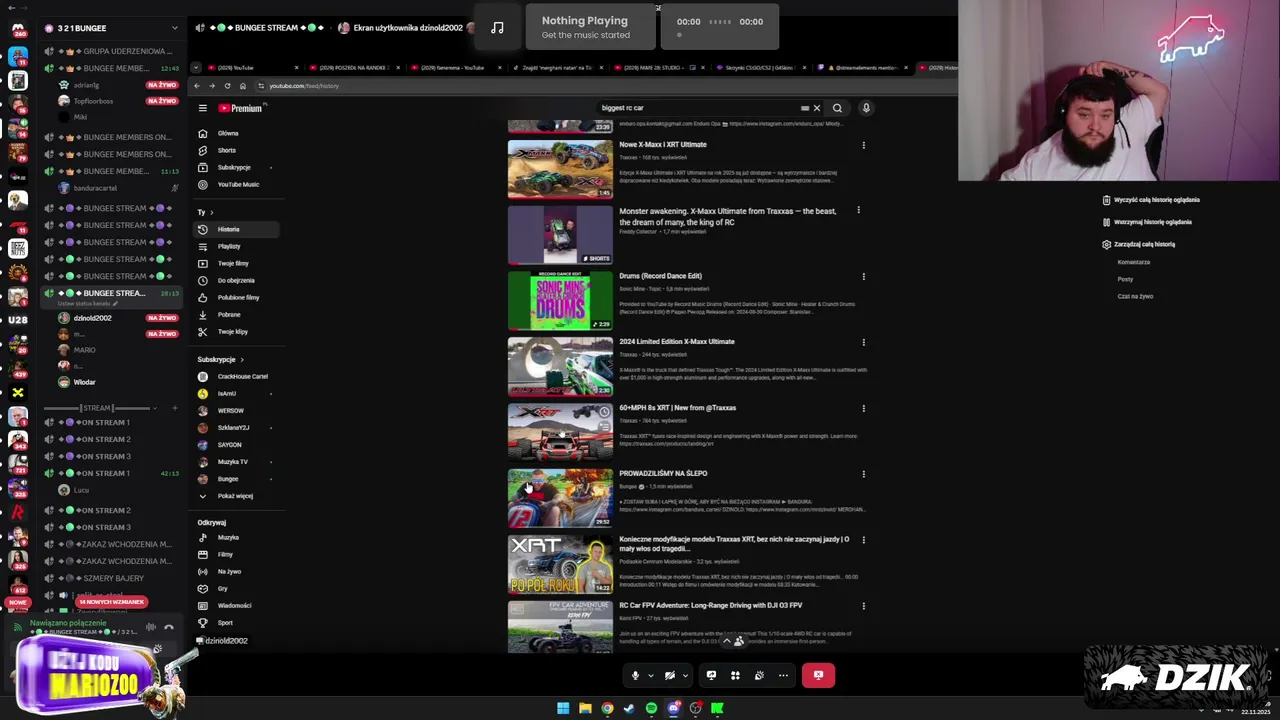
Task: Open more options for Nowe X-Maxx video
Action: pos(863,145)
